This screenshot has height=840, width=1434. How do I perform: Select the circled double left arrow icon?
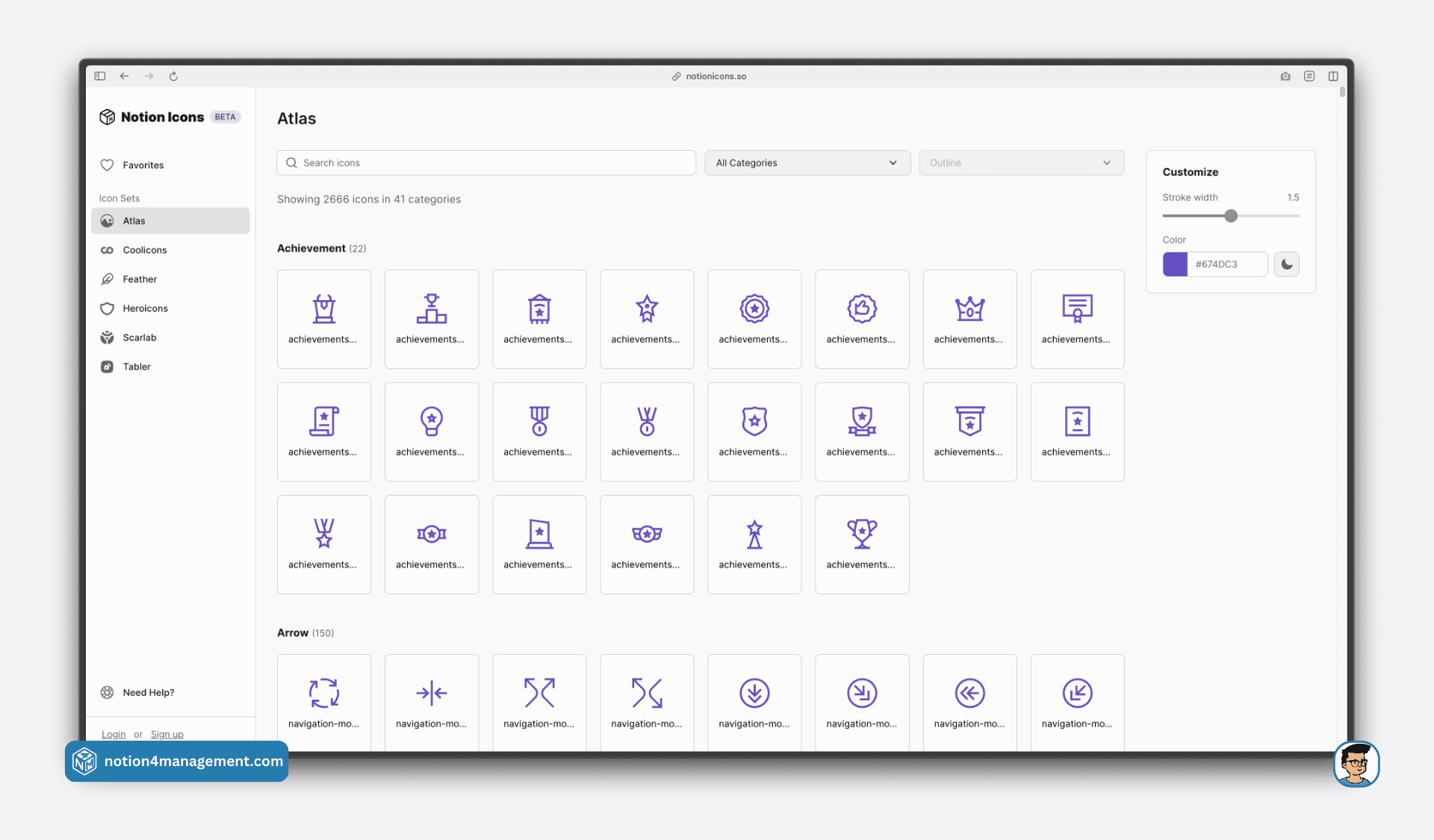pyautogui.click(x=969, y=703)
